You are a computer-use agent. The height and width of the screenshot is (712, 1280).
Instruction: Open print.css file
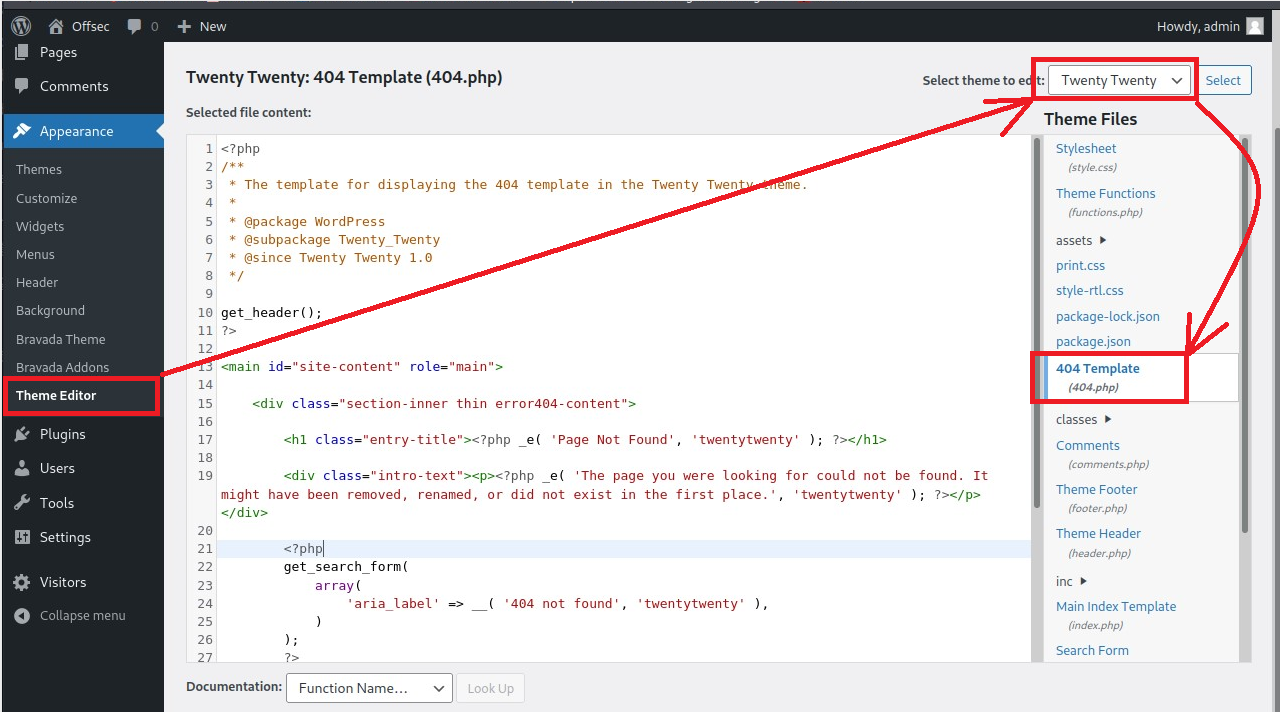(x=1080, y=266)
